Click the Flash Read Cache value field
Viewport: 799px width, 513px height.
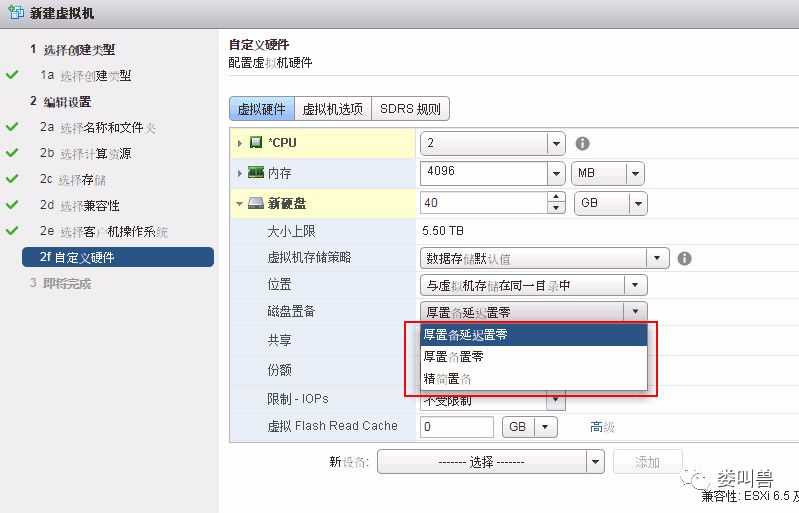coord(457,427)
